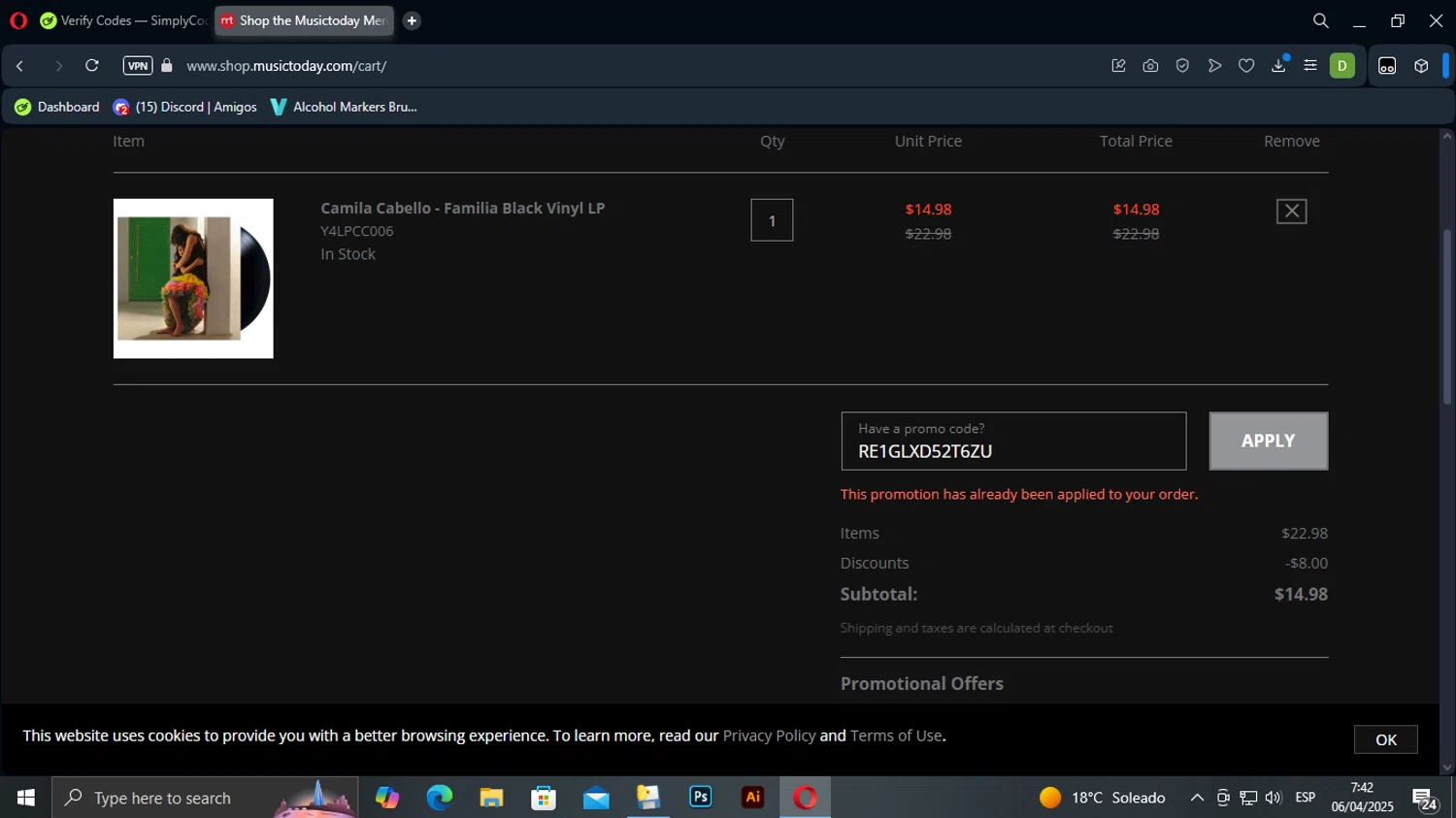Open the Dashboard bookmark
This screenshot has height=818, width=1456.
point(57,107)
